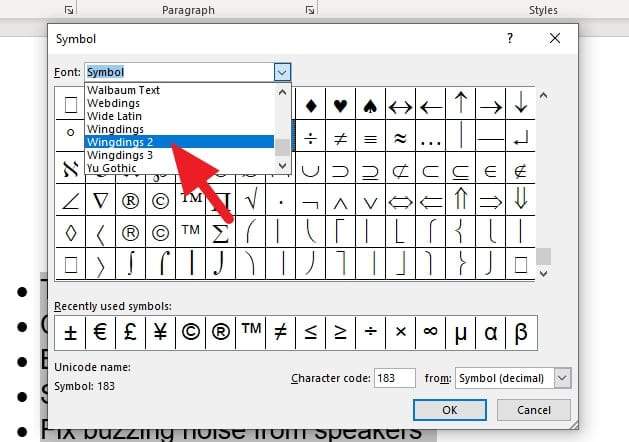
Task: Click symbol grid scrollbar down arrow
Action: pos(544,274)
